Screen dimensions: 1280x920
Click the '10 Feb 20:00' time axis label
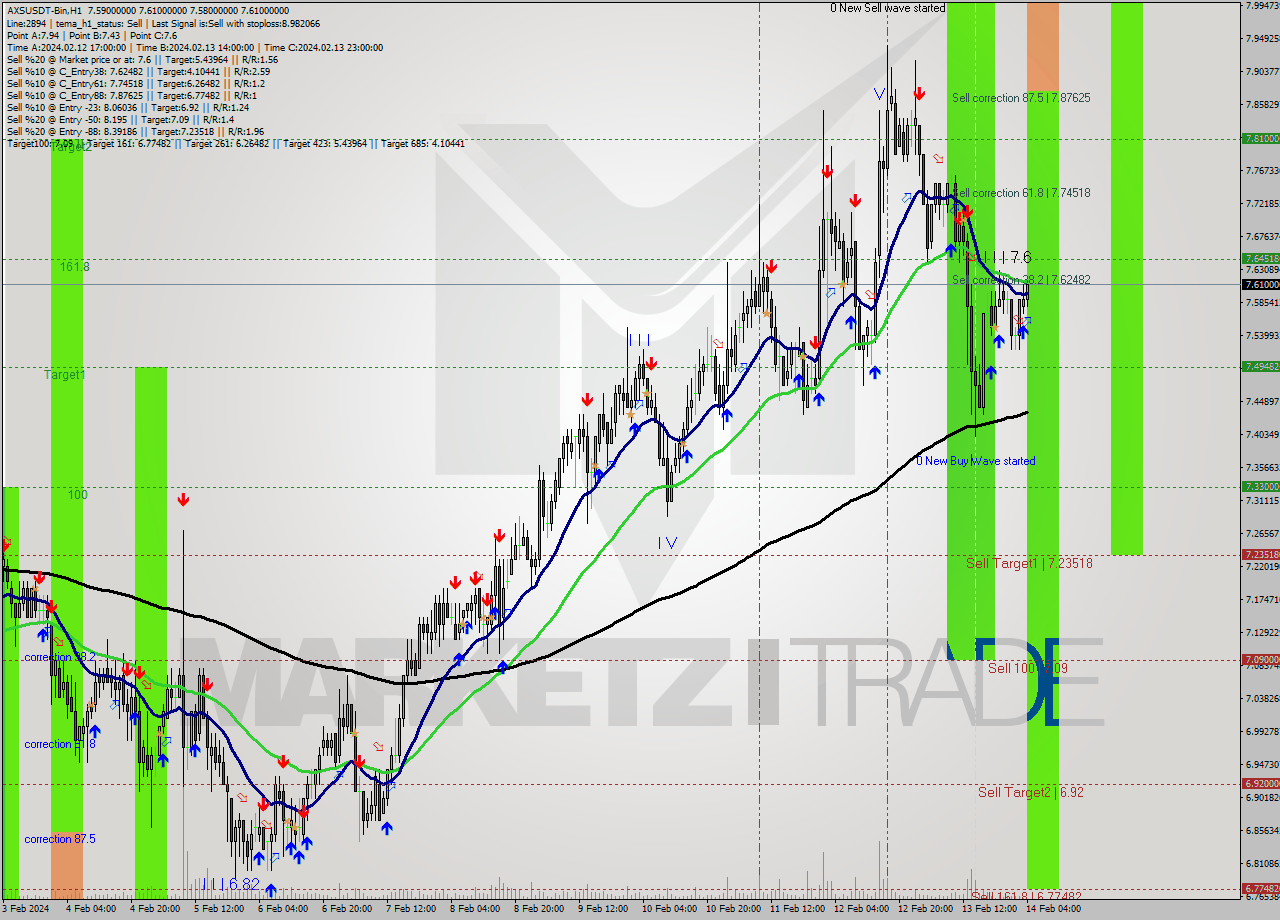[731, 909]
